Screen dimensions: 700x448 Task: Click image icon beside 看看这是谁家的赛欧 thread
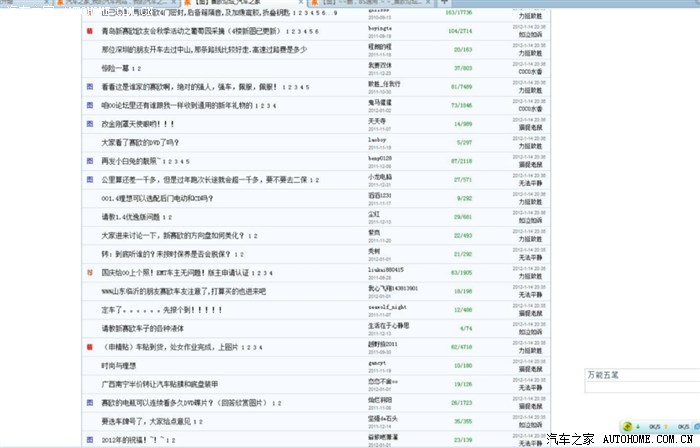(x=90, y=87)
